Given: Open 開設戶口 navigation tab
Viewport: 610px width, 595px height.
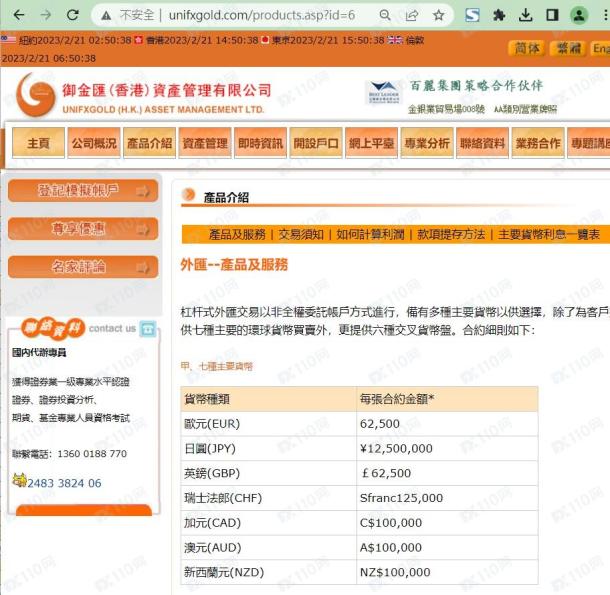Looking at the screenshot, I should [316, 143].
